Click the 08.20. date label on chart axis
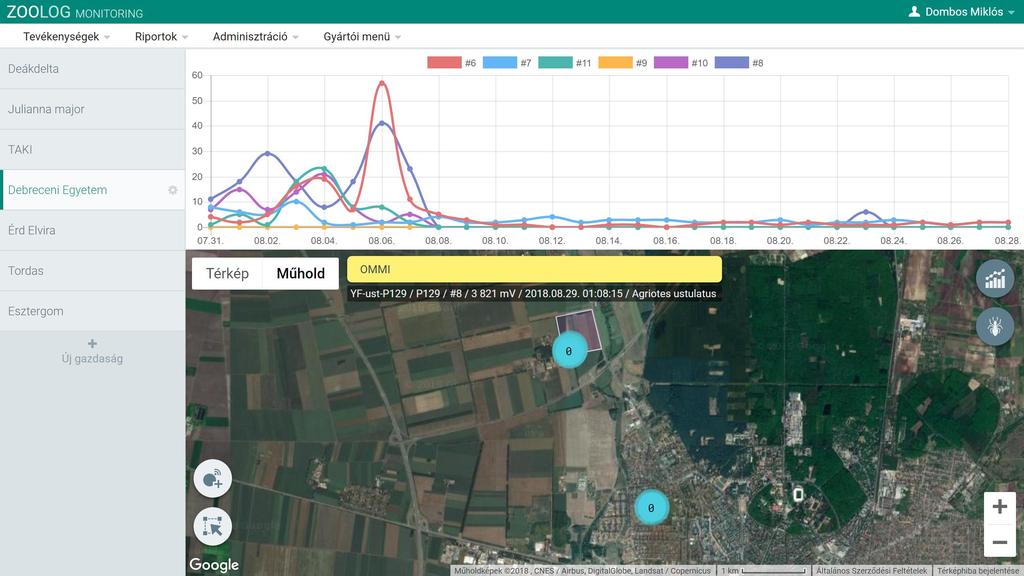Image resolution: width=1024 pixels, height=576 pixels. click(x=779, y=240)
